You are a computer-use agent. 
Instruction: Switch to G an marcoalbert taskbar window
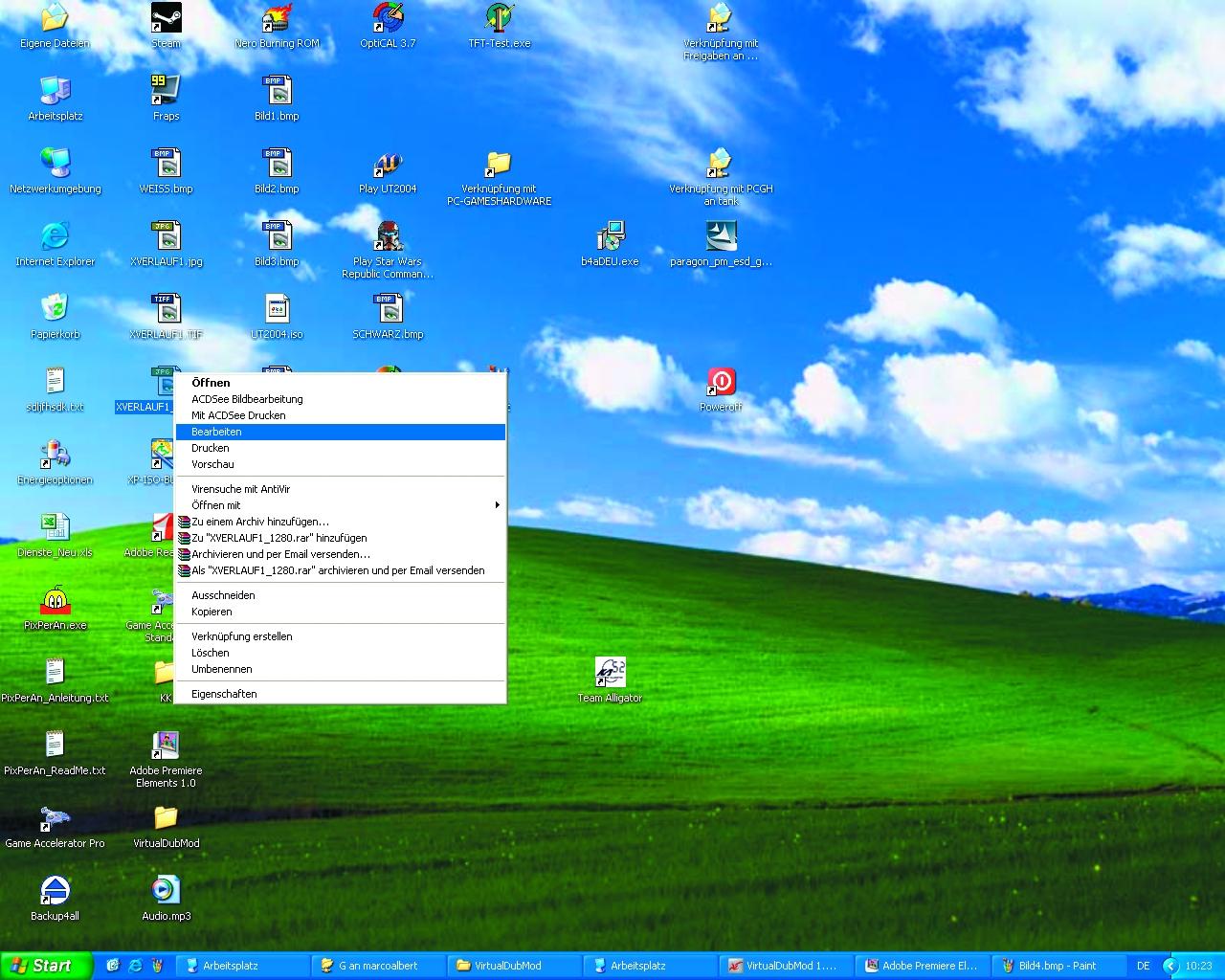click(x=380, y=966)
